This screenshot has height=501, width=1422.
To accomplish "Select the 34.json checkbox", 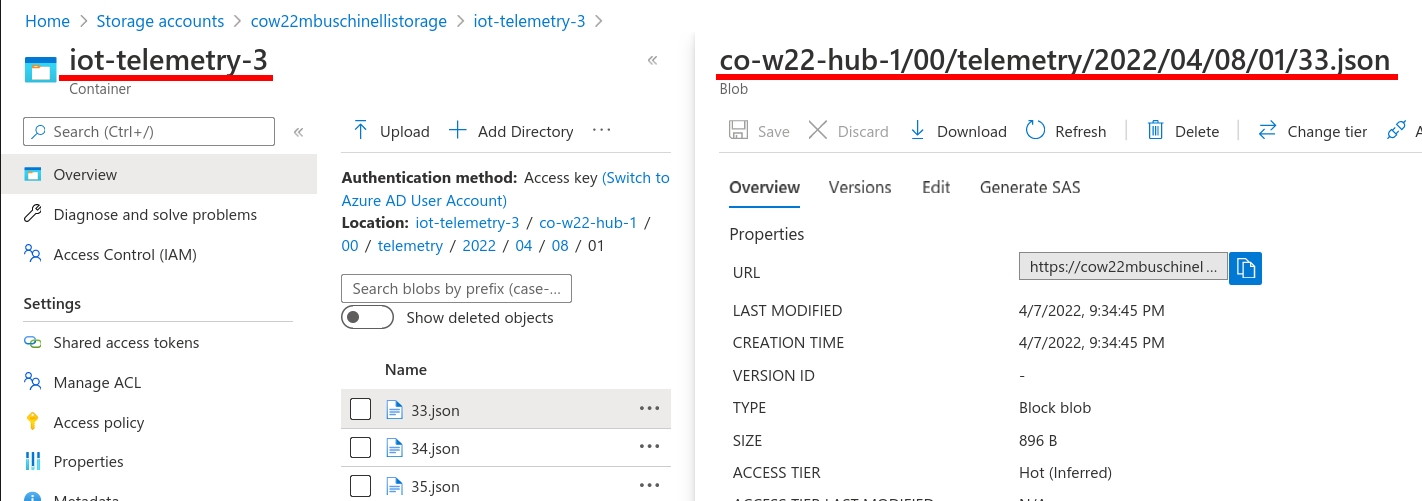I will pyautogui.click(x=361, y=448).
